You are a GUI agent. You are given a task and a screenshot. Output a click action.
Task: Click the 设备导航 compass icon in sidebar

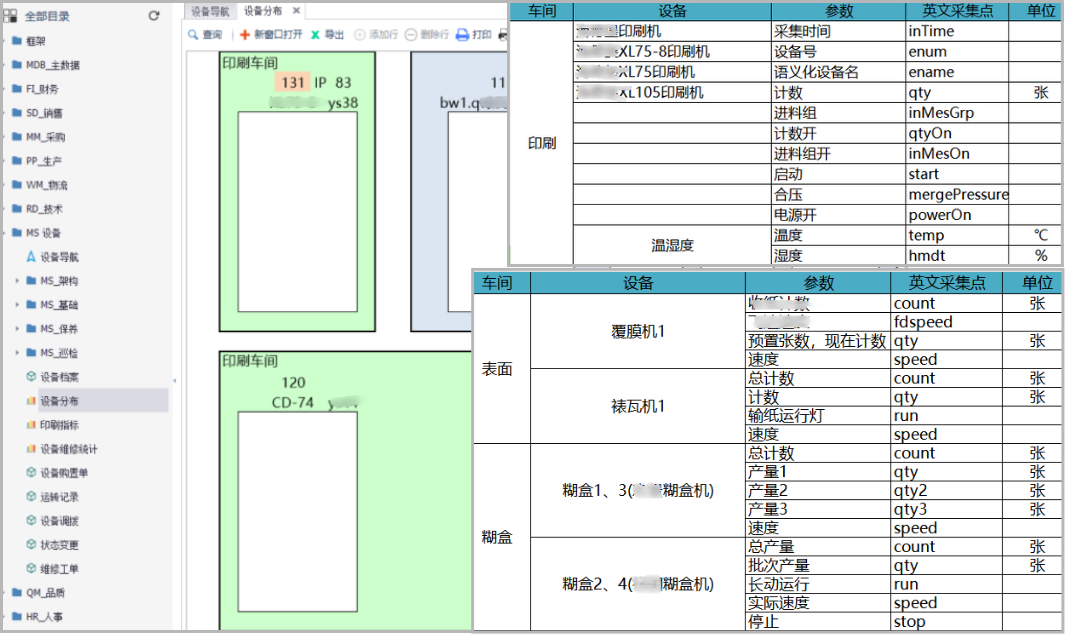coord(31,257)
